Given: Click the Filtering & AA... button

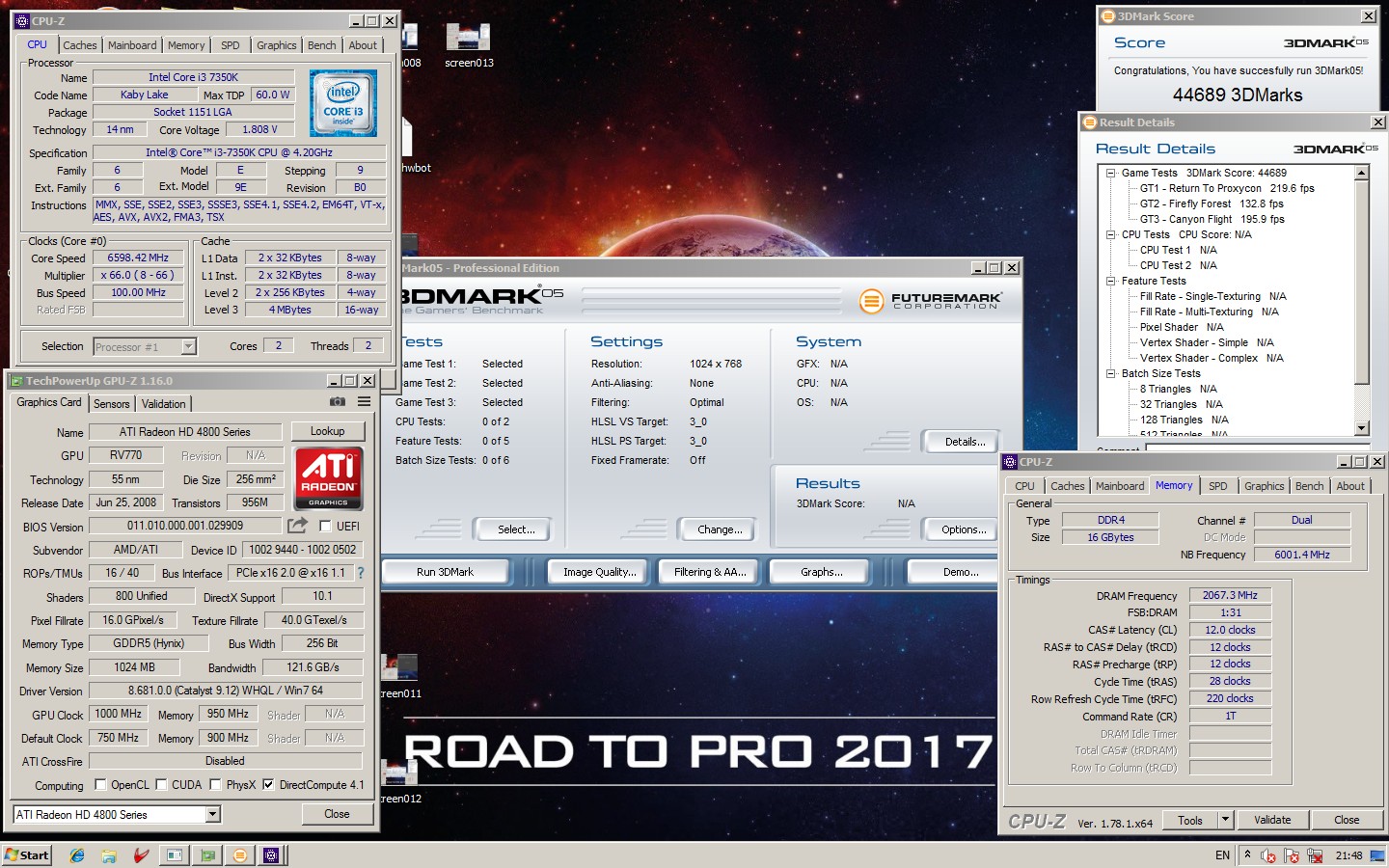Looking at the screenshot, I should pyautogui.click(x=711, y=572).
